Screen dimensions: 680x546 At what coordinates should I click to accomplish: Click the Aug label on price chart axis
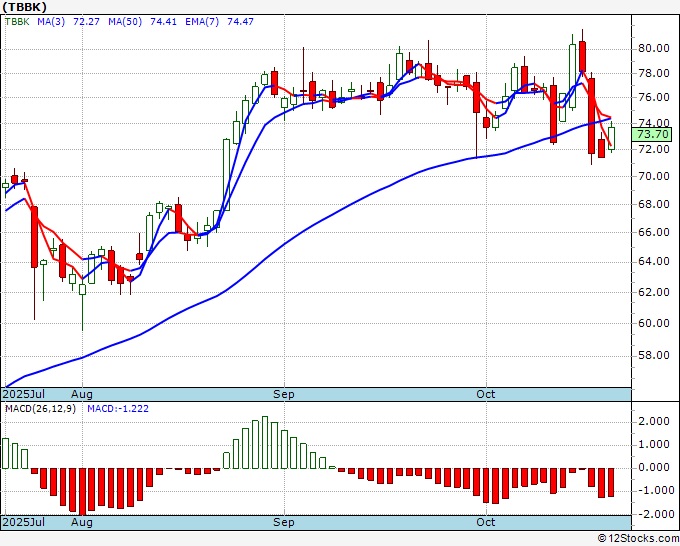point(82,394)
